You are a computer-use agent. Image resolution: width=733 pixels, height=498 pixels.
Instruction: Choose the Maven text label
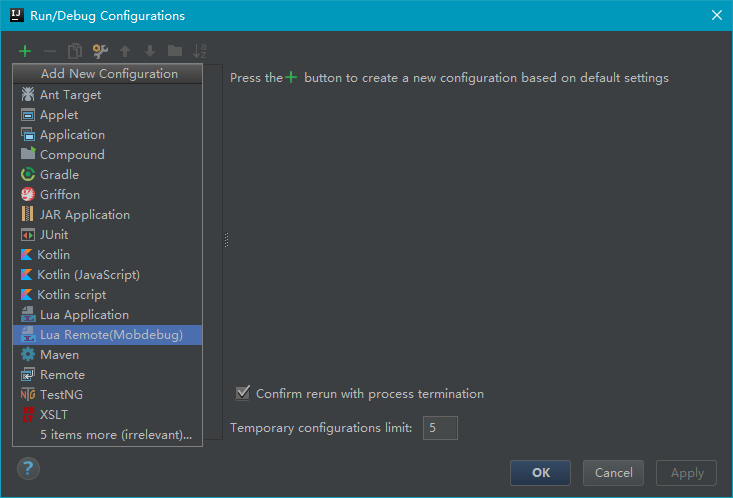(59, 355)
